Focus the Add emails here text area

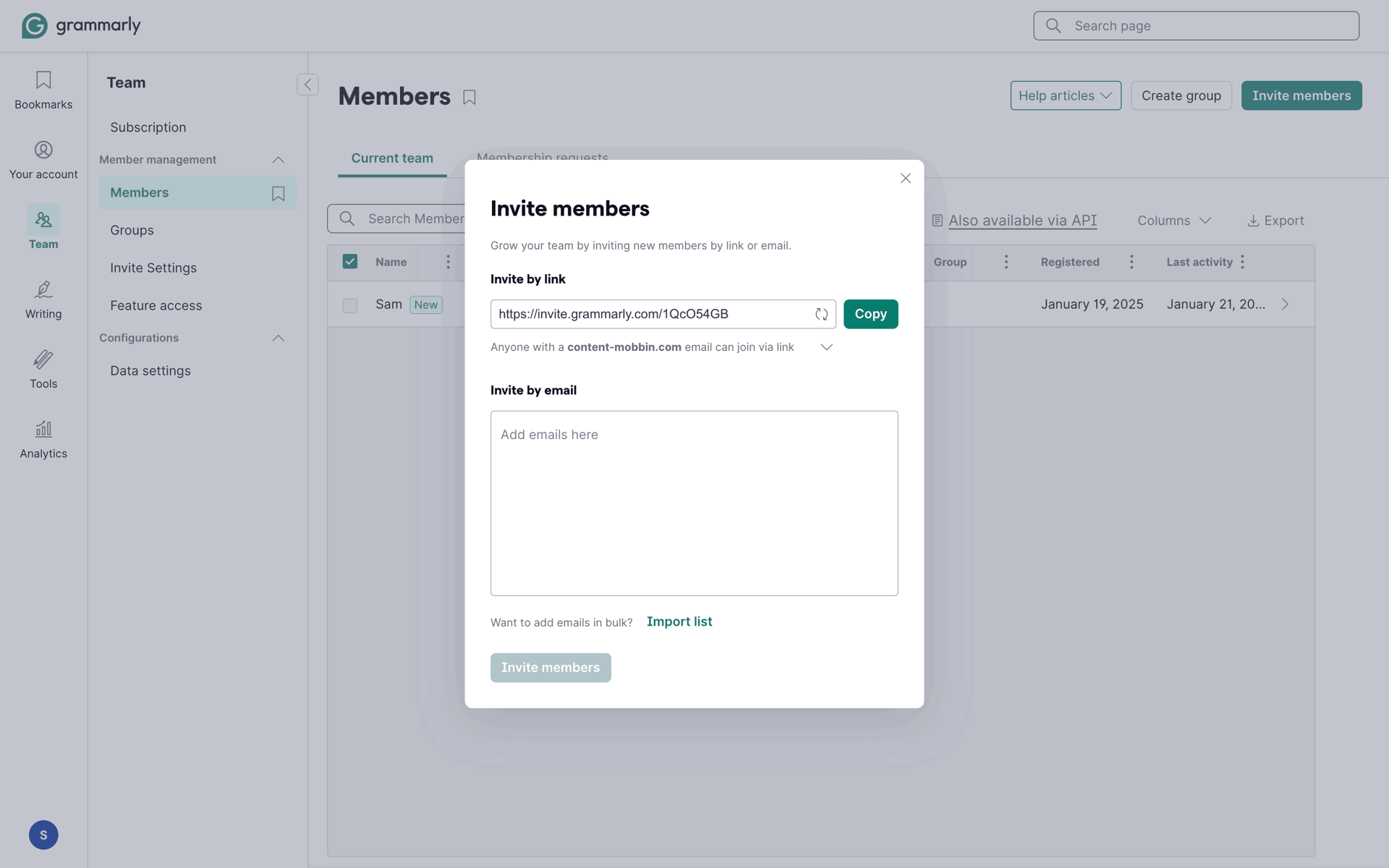pos(694,503)
